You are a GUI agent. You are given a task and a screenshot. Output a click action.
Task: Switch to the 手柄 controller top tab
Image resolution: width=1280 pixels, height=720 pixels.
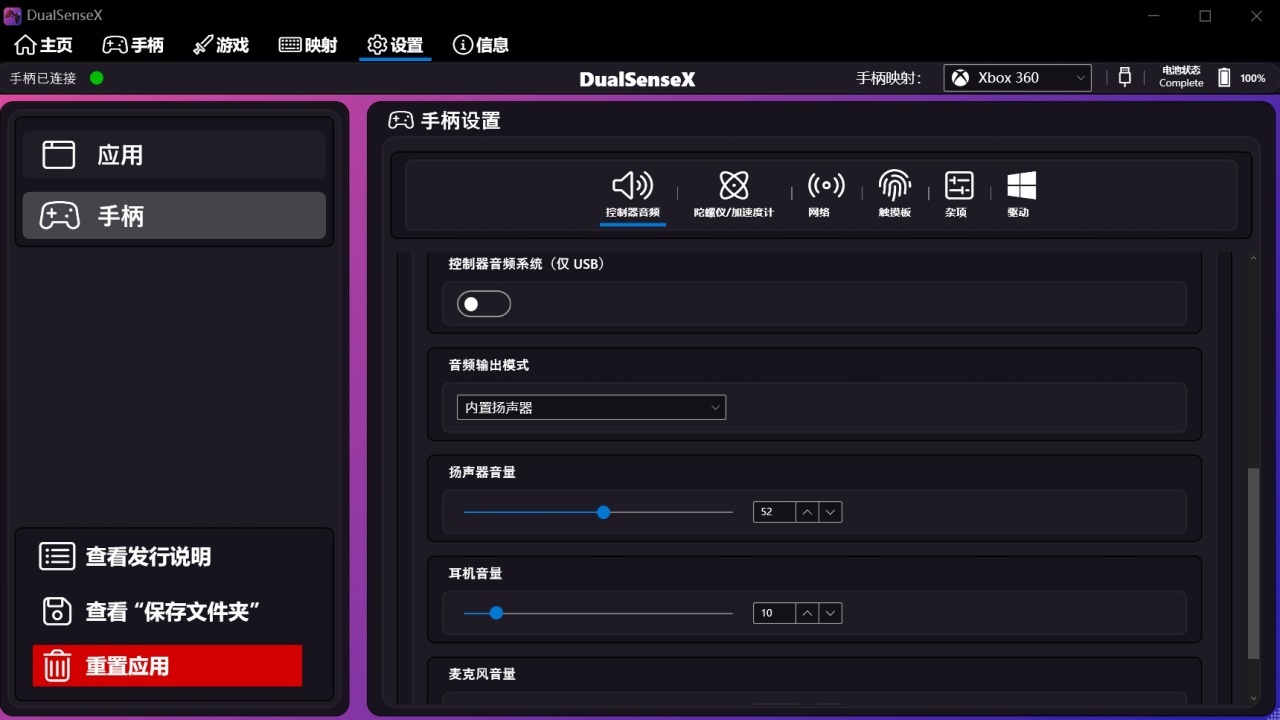click(133, 45)
